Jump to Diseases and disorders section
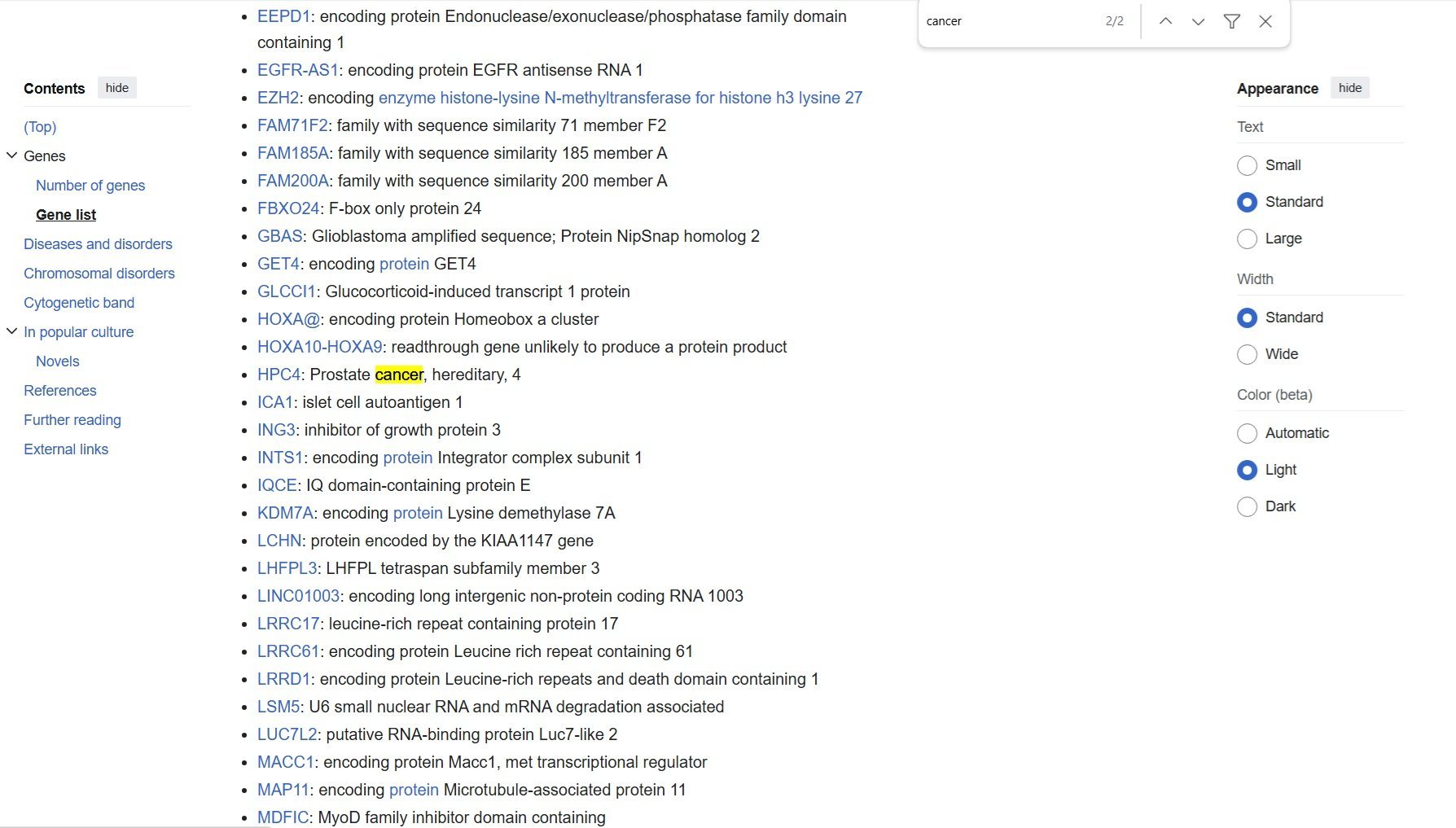 98,244
